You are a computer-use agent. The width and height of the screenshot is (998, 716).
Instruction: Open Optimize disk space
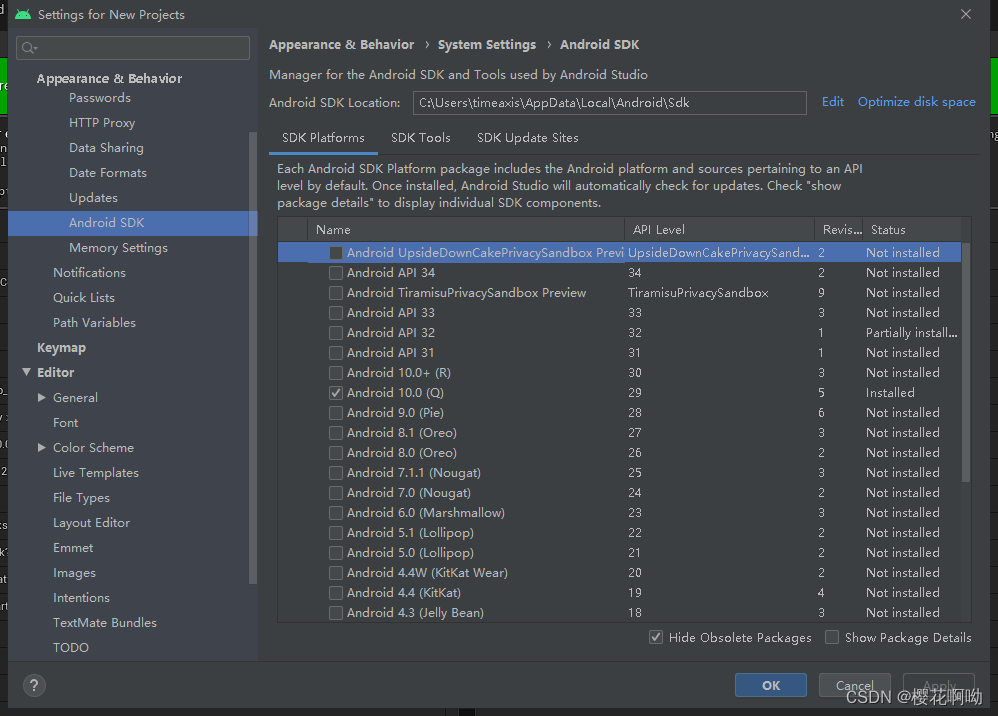tap(916, 101)
